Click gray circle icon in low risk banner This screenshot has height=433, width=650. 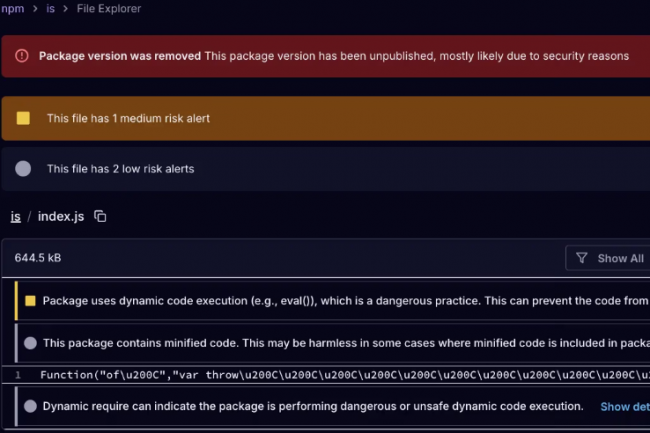pyautogui.click(x=23, y=169)
